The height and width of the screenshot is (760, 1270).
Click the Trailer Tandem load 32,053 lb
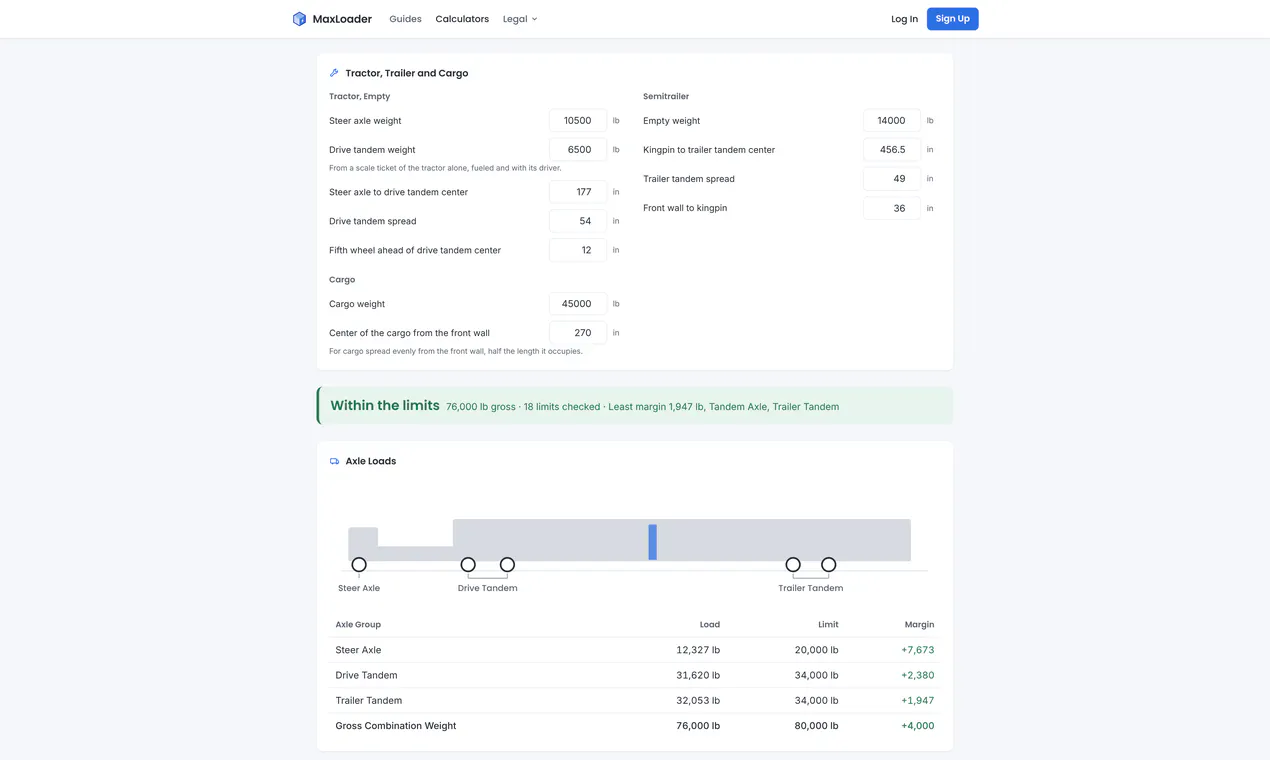pos(698,700)
